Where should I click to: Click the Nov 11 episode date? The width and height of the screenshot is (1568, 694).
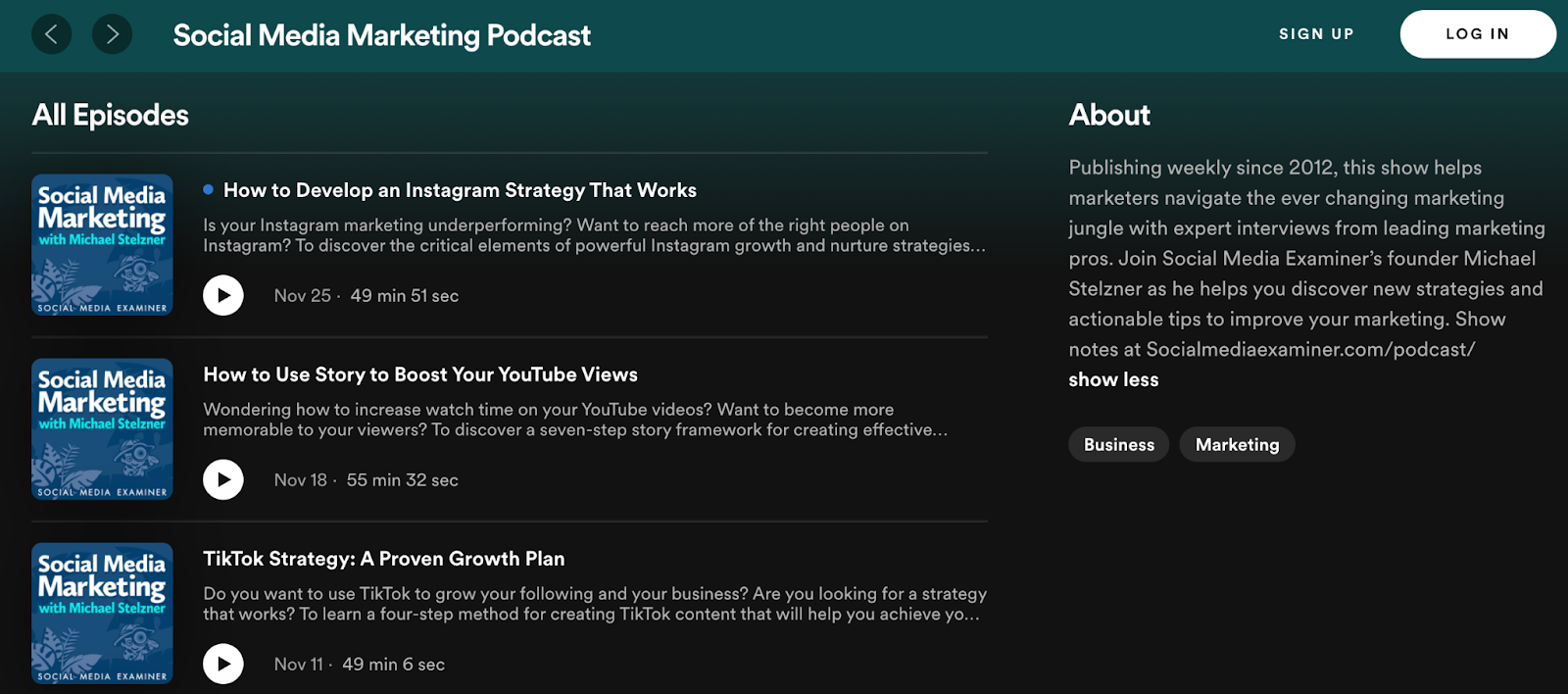click(299, 664)
